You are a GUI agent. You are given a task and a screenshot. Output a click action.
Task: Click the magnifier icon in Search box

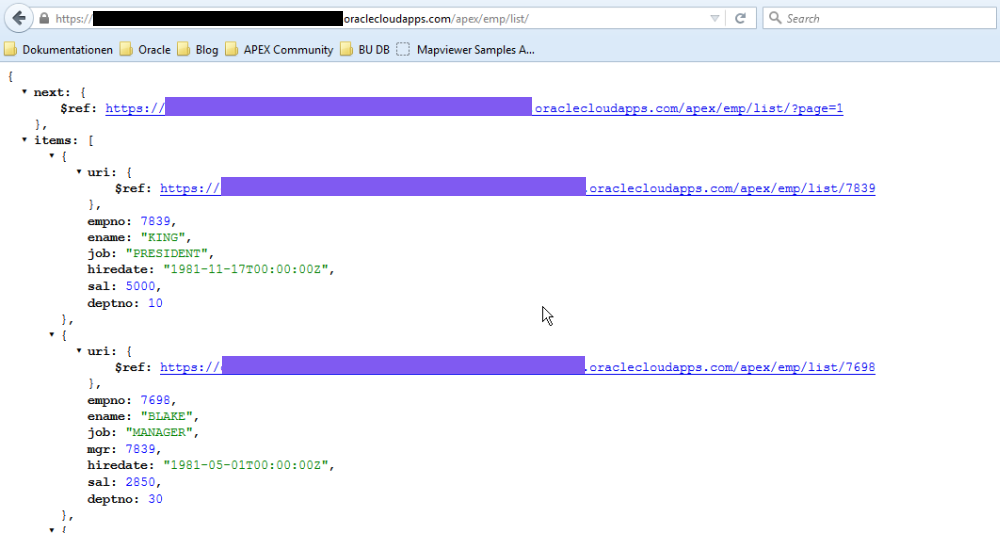coord(775,18)
